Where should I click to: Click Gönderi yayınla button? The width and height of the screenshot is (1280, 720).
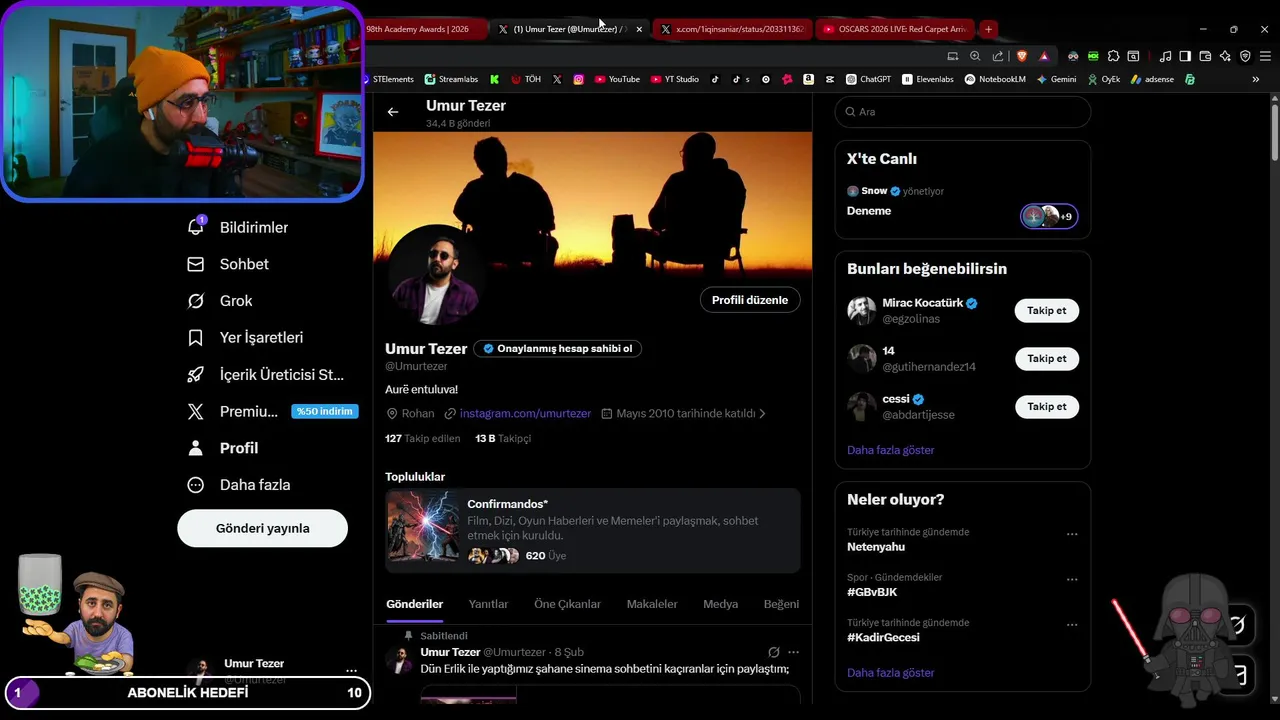(262, 528)
